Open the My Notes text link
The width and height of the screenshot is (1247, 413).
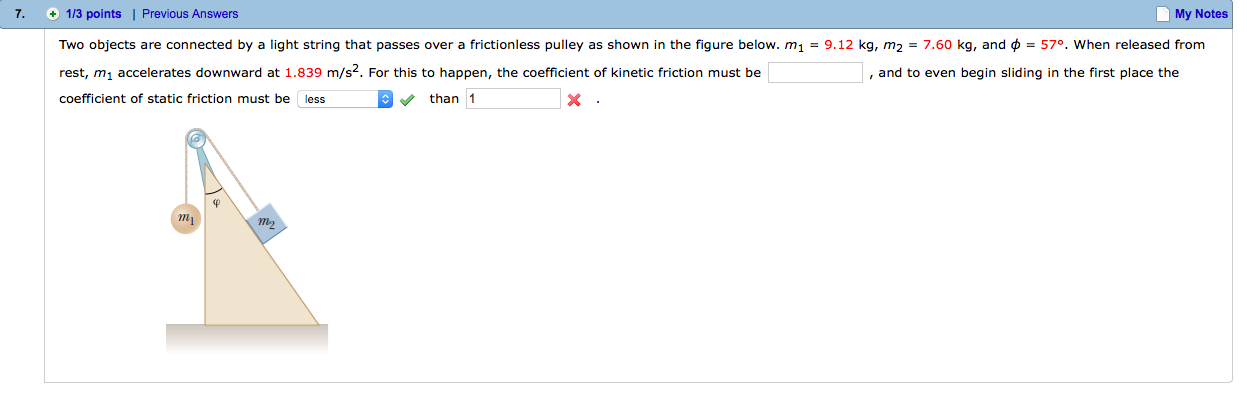[x=1200, y=14]
